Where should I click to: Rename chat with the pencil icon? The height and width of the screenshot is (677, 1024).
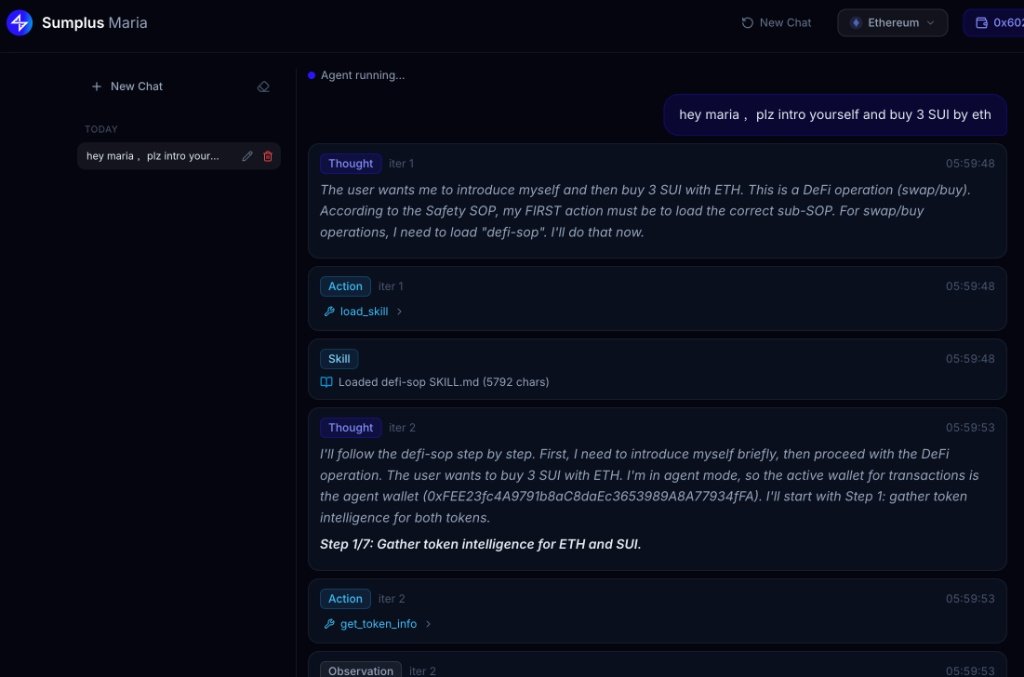(247, 156)
